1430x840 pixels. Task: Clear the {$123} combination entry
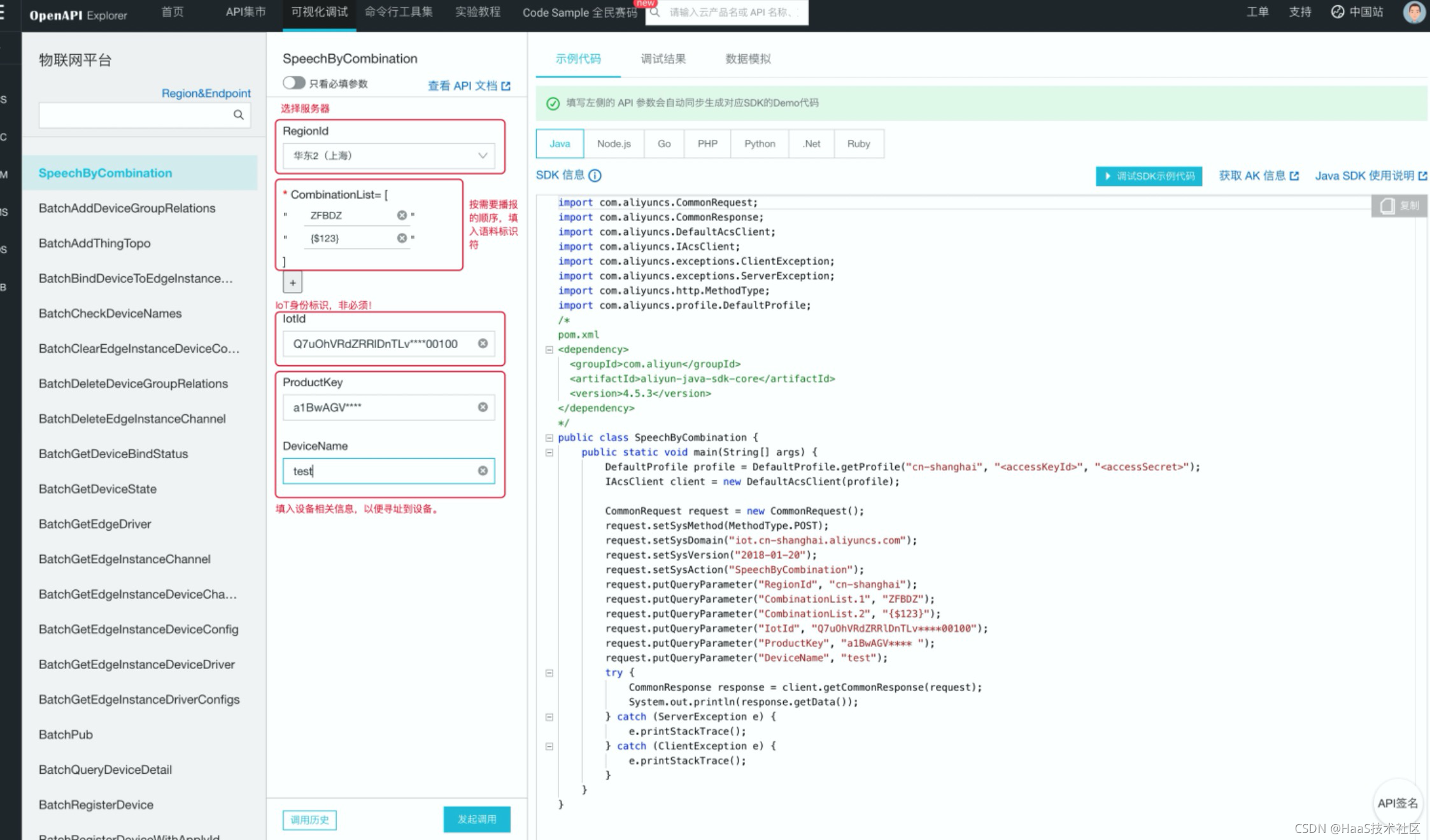402,238
